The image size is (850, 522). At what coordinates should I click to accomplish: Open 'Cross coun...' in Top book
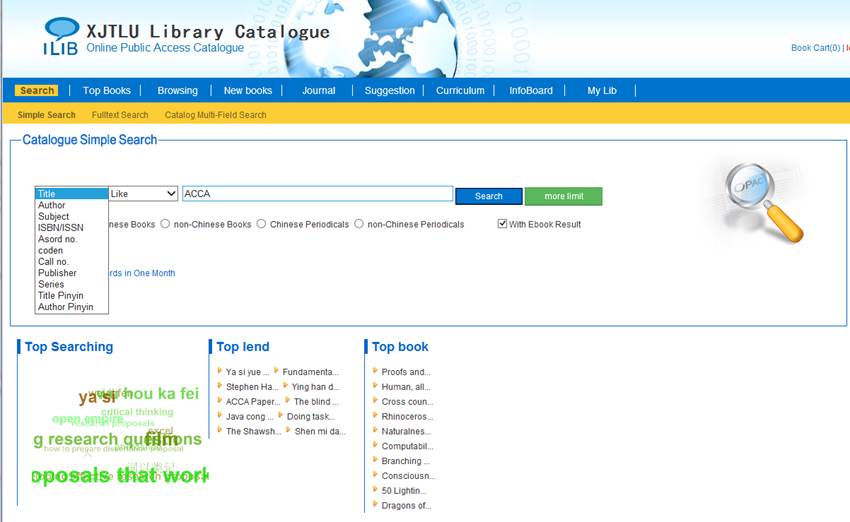pyautogui.click(x=407, y=402)
